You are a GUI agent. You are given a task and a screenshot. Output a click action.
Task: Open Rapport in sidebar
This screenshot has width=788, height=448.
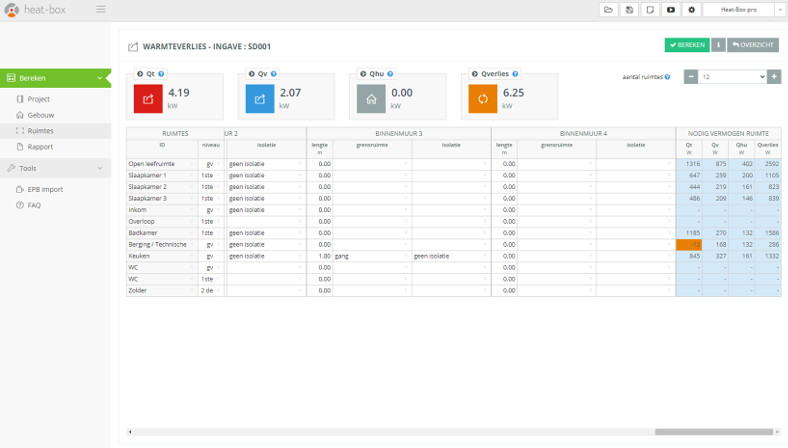coord(40,146)
